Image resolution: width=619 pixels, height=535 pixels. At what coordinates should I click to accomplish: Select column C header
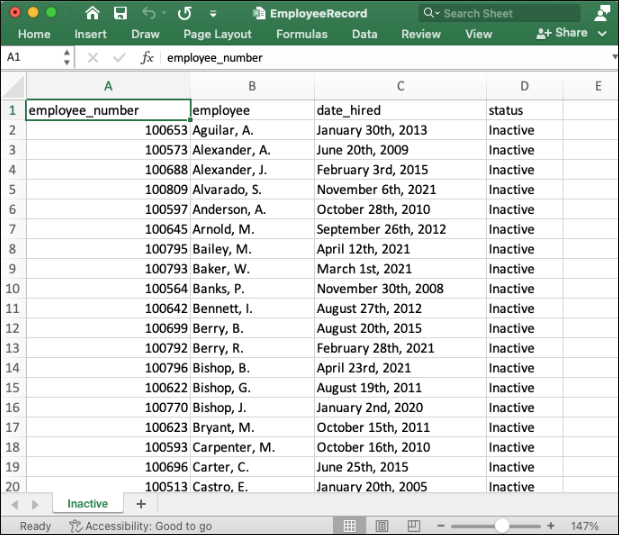[x=400, y=86]
